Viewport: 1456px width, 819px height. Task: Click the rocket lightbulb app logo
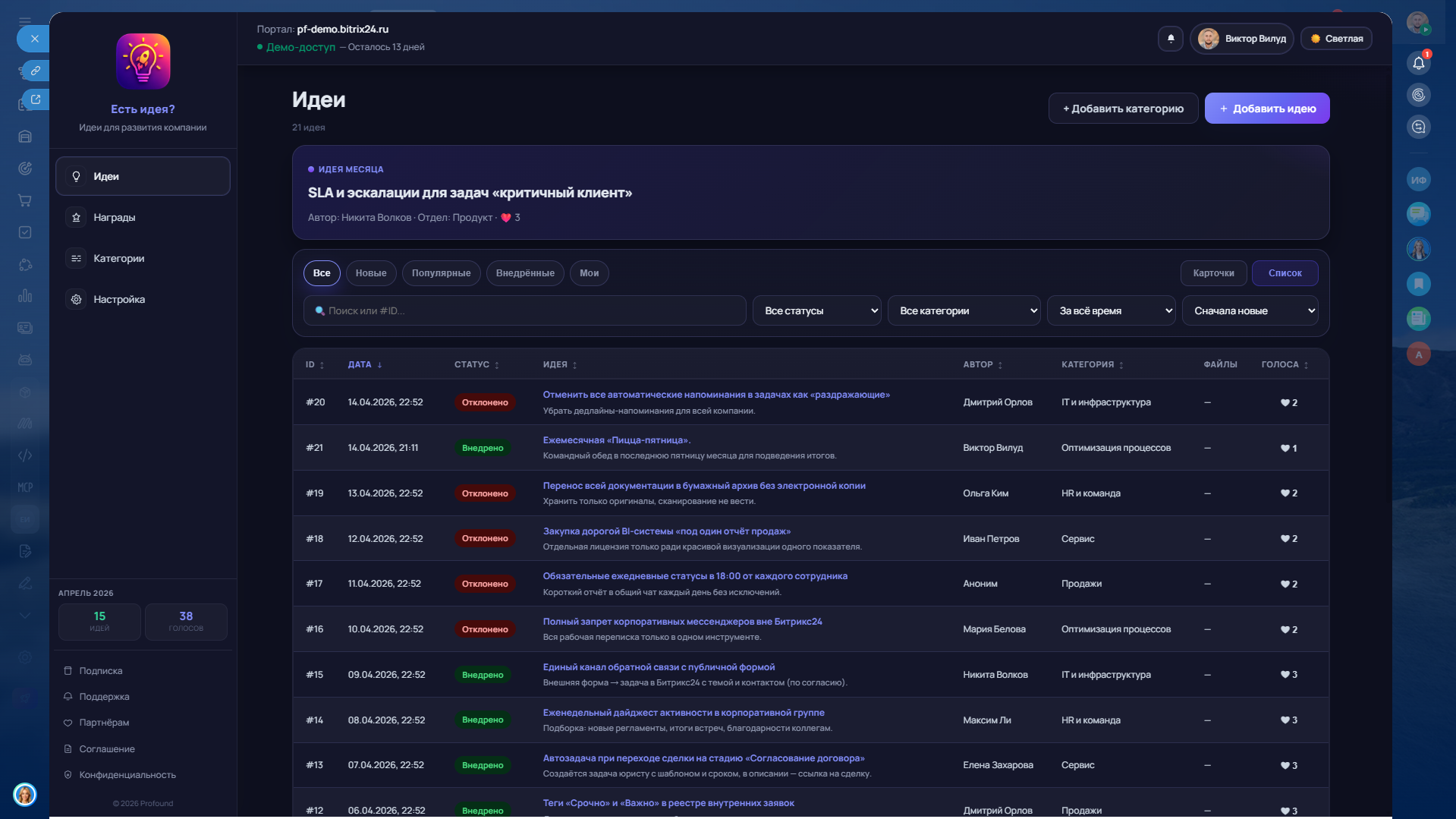point(143,61)
